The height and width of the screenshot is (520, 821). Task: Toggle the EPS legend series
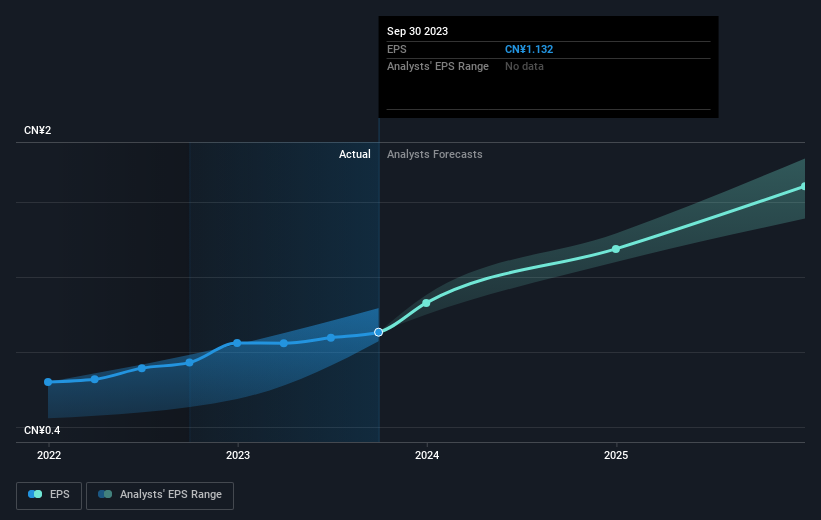click(x=49, y=495)
